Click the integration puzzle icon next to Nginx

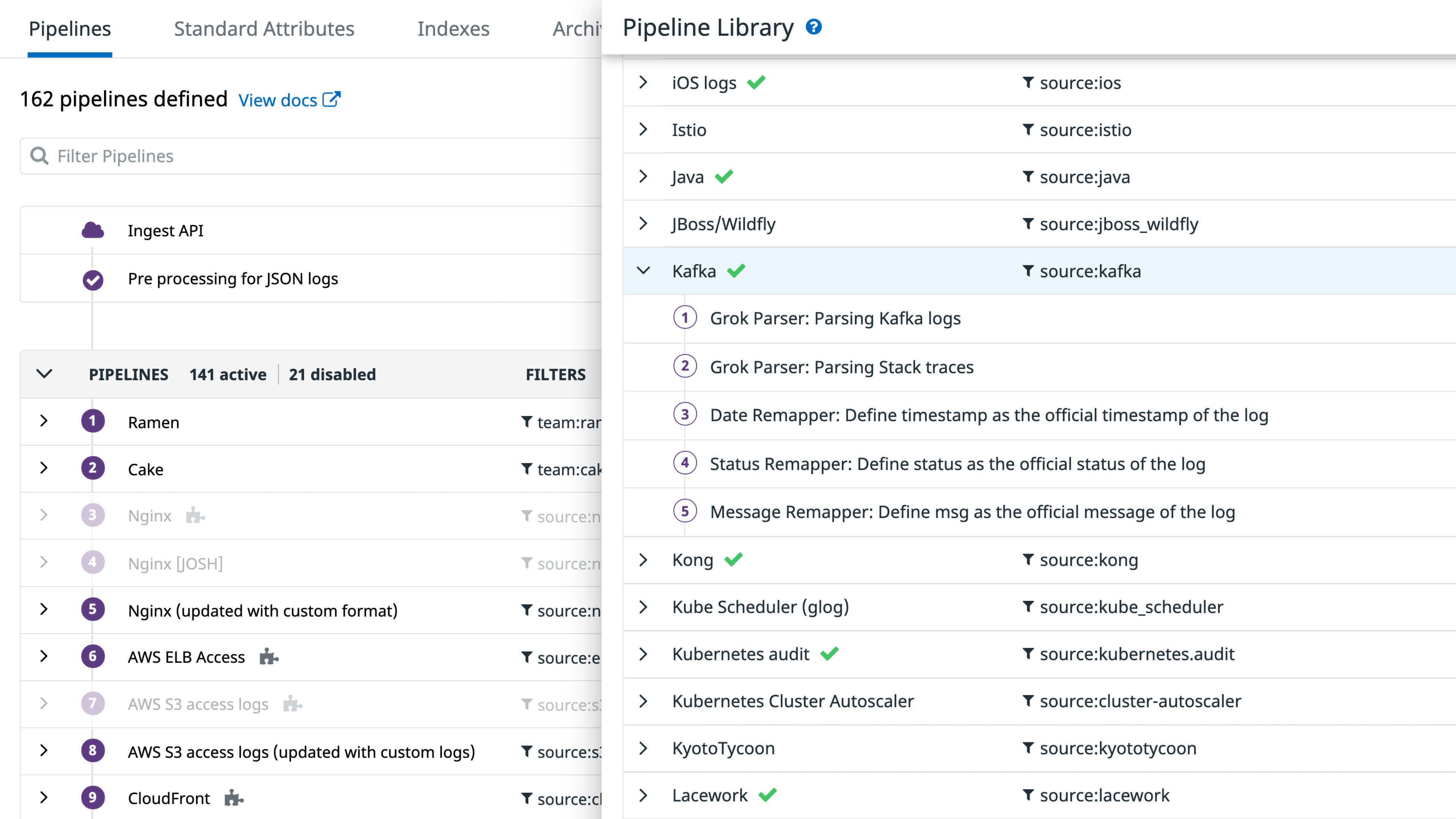pyautogui.click(x=195, y=516)
